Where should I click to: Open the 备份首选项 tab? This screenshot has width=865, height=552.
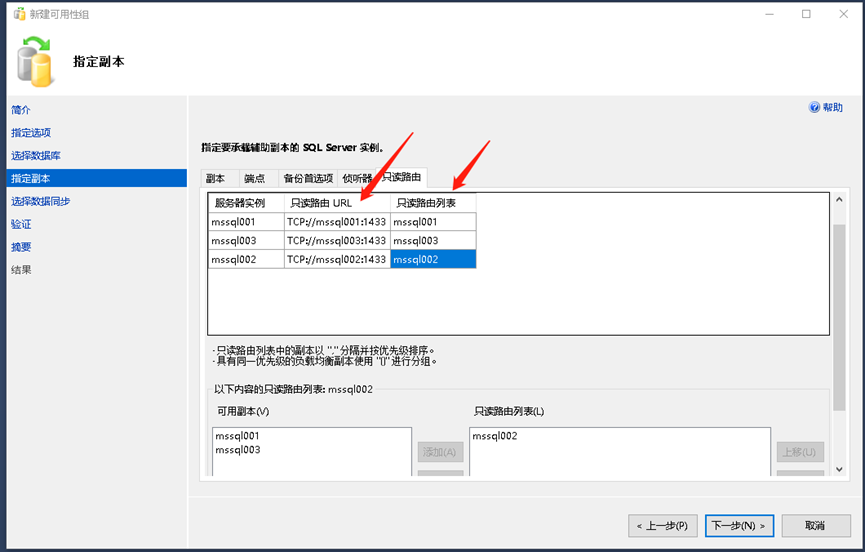coord(308,178)
